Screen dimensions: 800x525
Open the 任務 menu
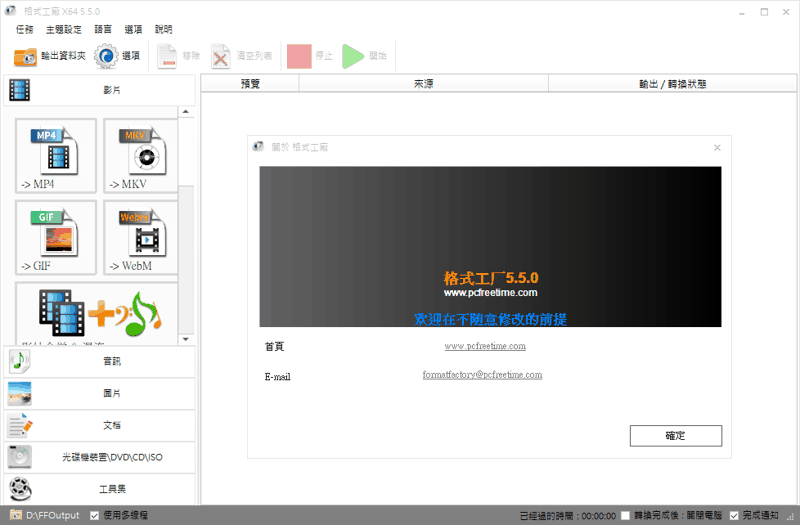pyautogui.click(x=24, y=30)
